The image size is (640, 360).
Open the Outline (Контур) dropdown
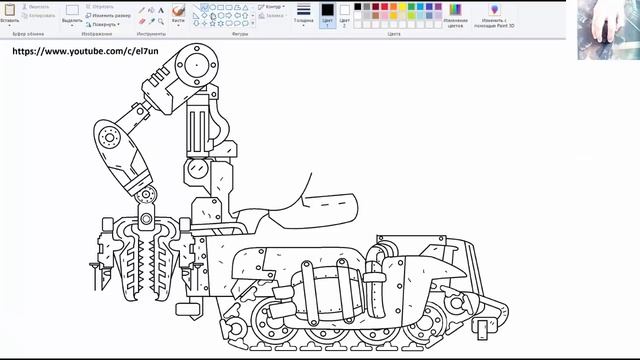271,7
